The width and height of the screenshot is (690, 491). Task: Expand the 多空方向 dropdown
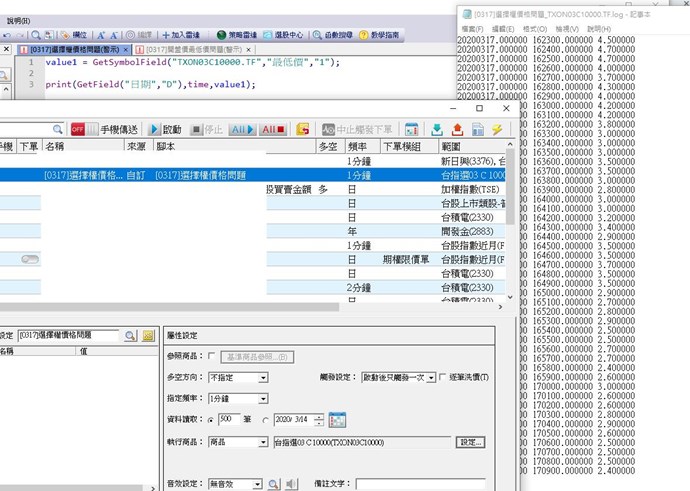point(263,378)
